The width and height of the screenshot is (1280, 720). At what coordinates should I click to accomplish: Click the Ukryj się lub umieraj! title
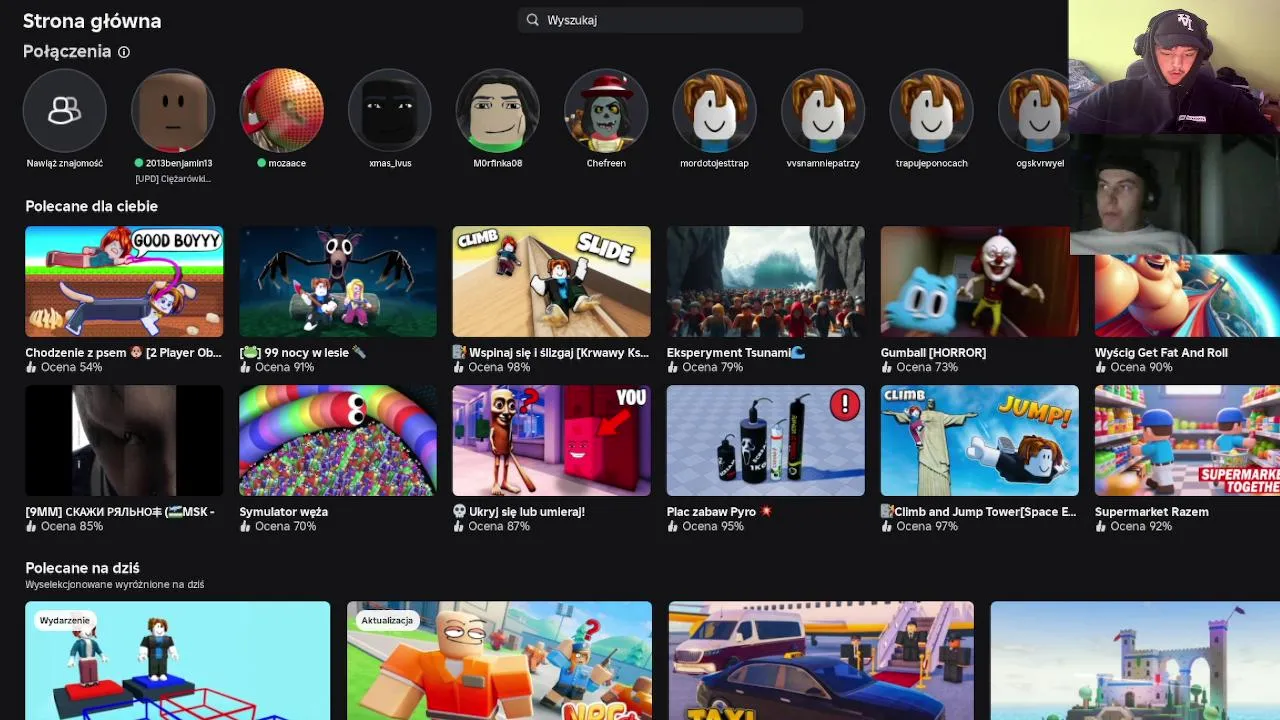(519, 512)
